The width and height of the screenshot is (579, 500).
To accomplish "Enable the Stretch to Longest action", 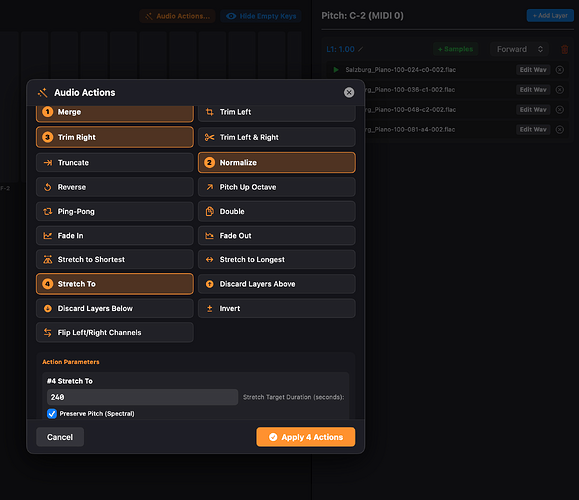I will 277,260.
